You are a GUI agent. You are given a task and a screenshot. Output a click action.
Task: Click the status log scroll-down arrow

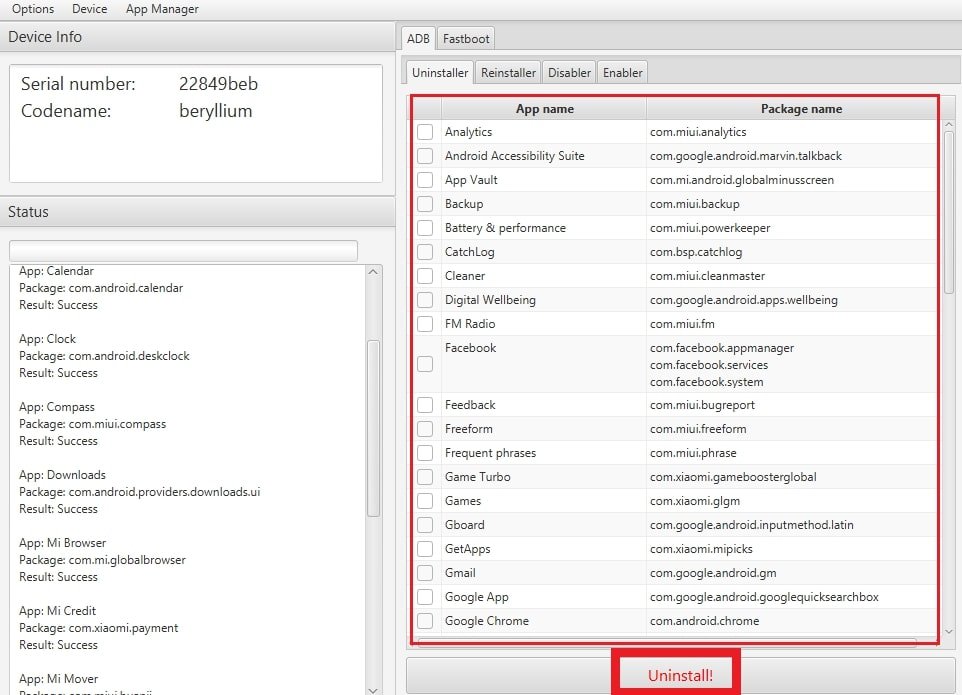point(373,689)
